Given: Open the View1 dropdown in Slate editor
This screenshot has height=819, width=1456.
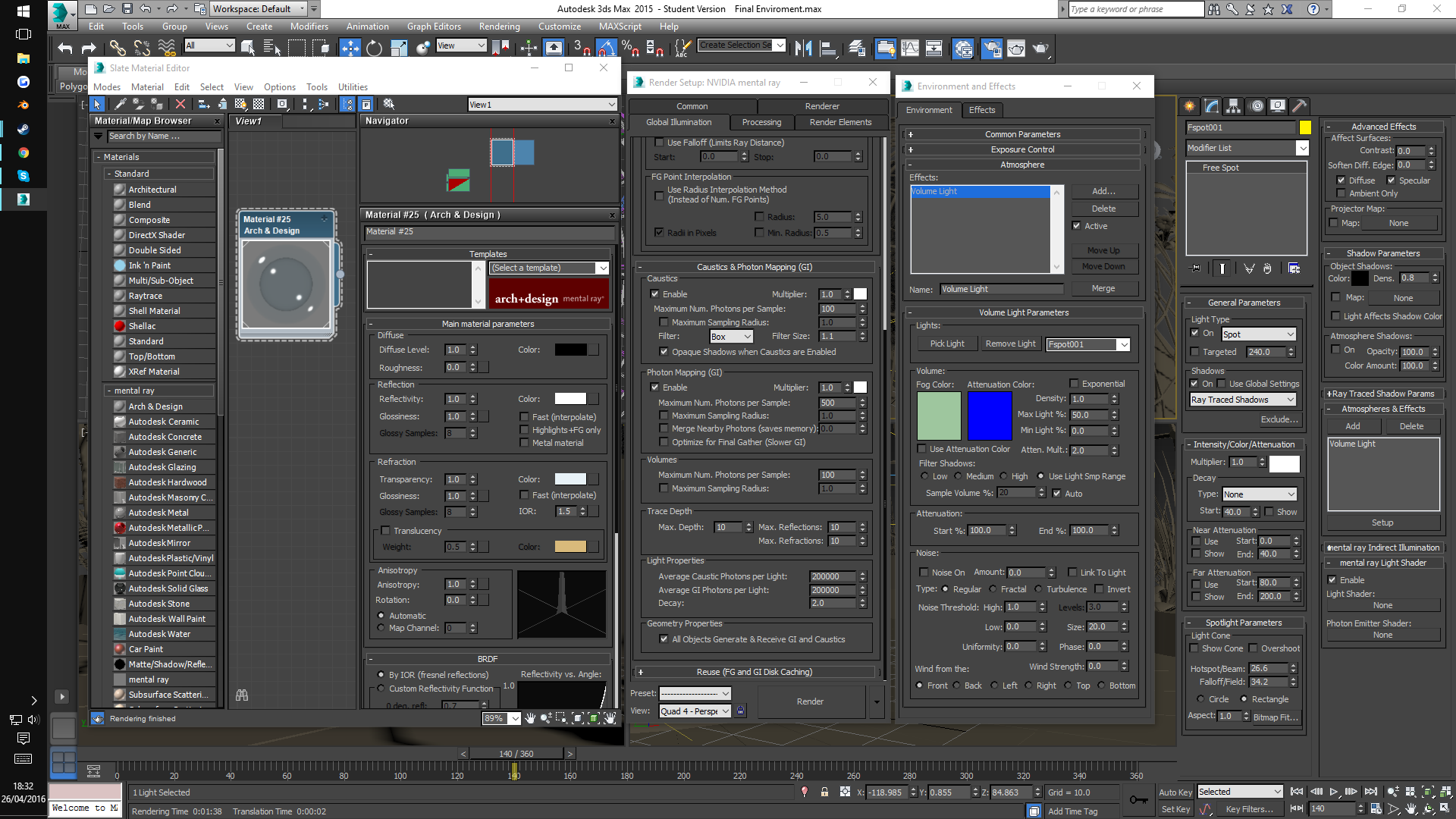Looking at the screenshot, I should point(542,105).
